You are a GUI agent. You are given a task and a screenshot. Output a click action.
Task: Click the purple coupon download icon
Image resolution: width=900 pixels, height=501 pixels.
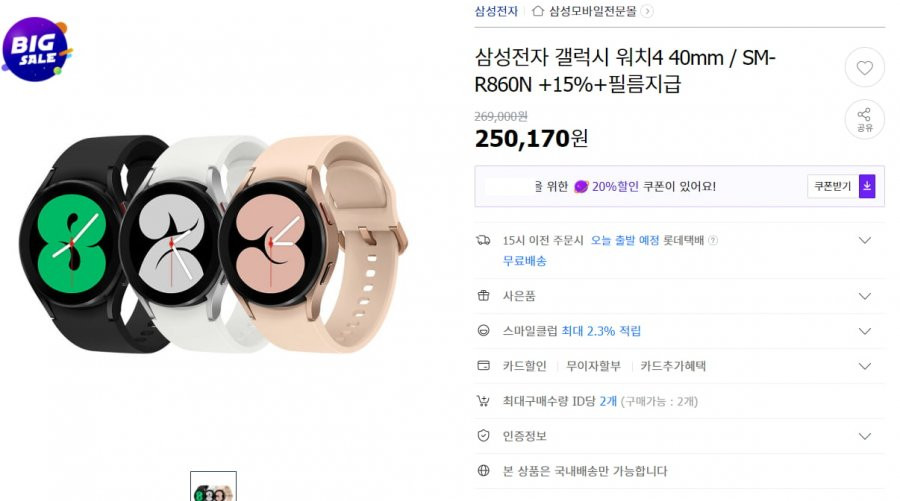pyautogui.click(x=867, y=187)
